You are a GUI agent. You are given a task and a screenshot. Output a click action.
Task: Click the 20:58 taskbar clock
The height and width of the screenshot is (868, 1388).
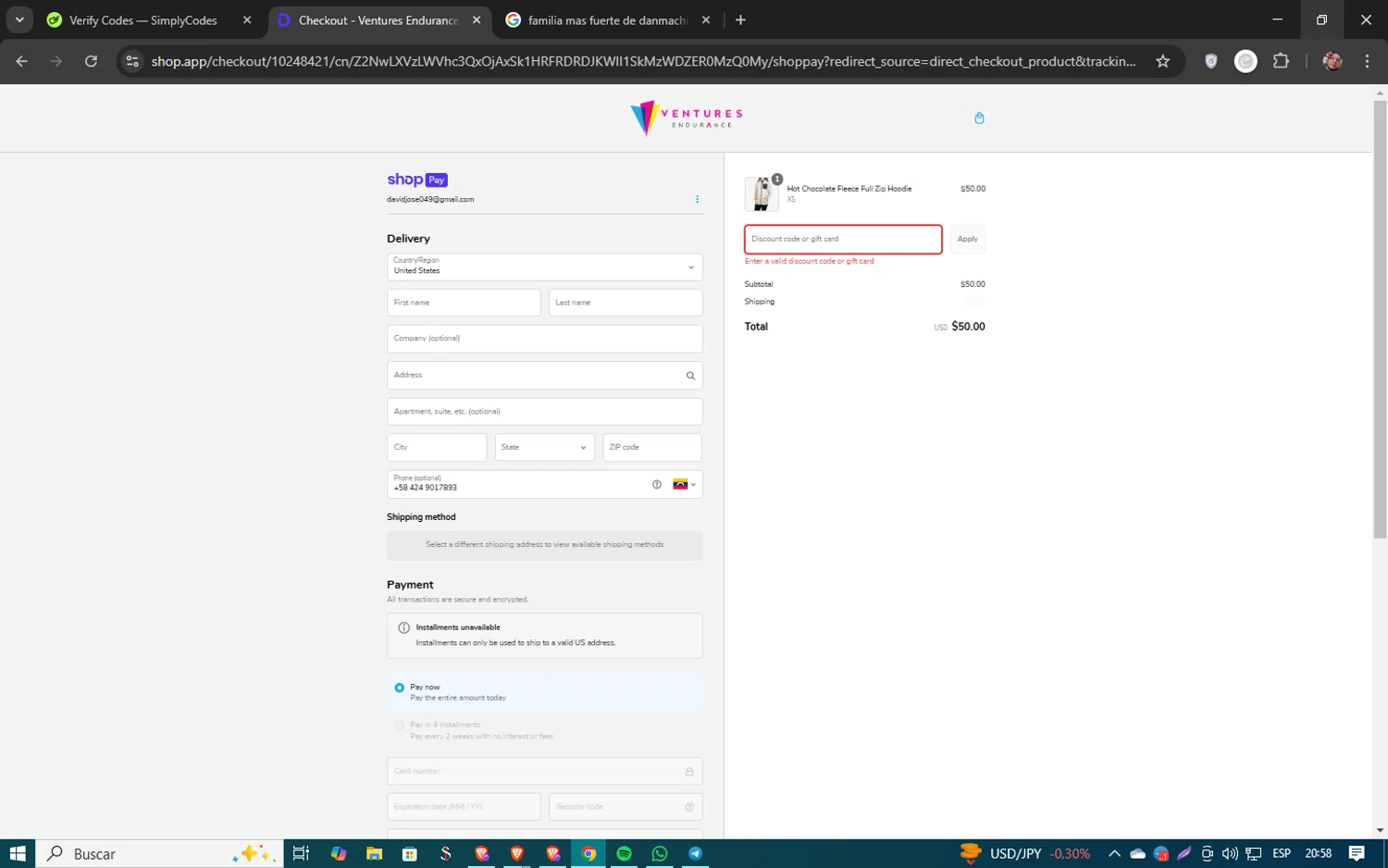(1319, 853)
